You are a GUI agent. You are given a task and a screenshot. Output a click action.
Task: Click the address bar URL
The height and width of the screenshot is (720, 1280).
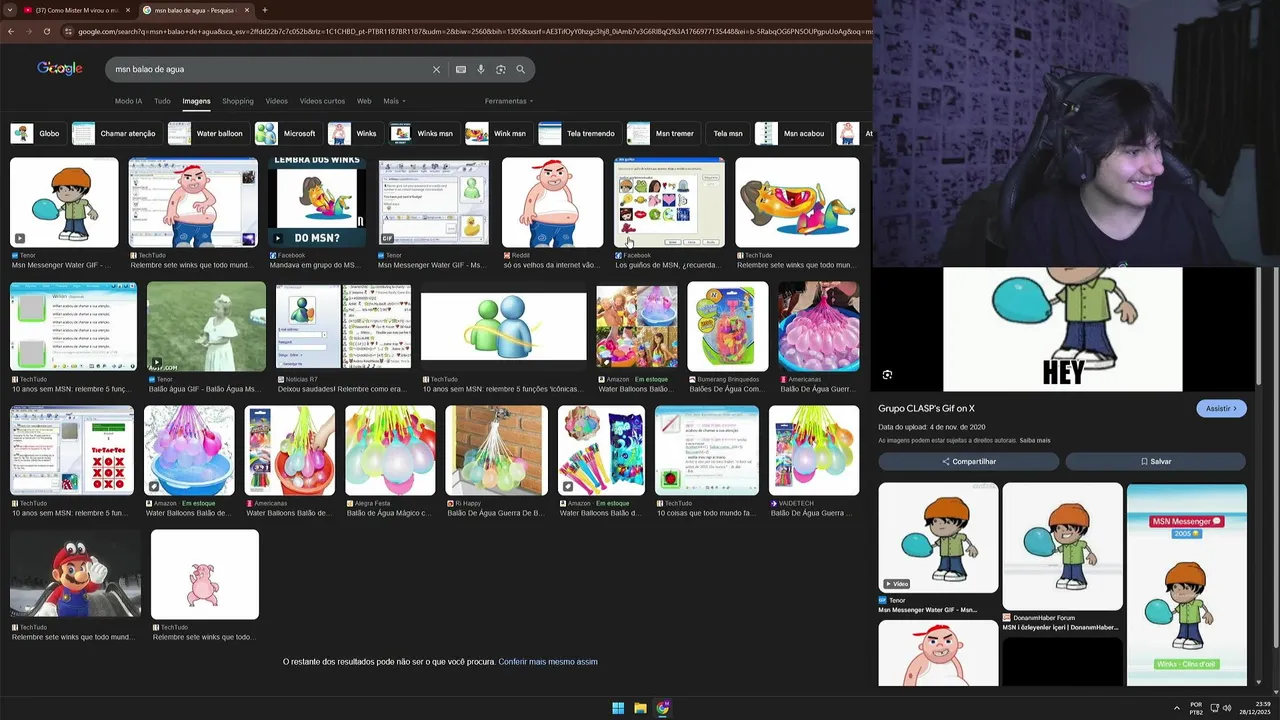(470, 31)
